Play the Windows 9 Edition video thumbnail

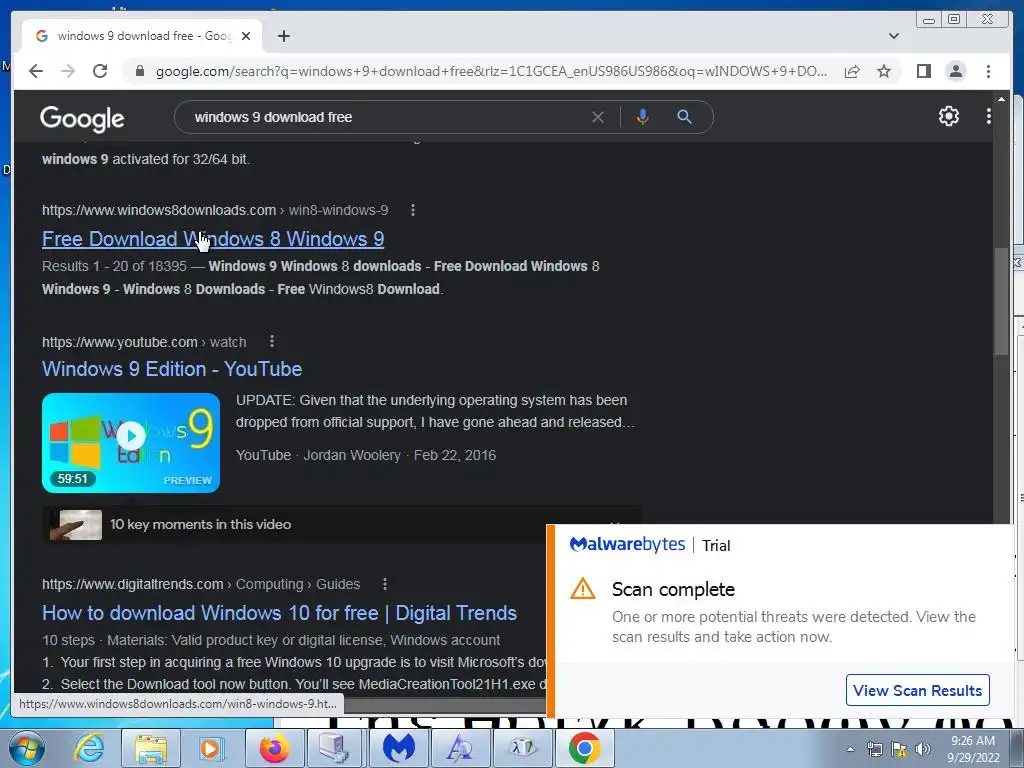[x=131, y=442]
